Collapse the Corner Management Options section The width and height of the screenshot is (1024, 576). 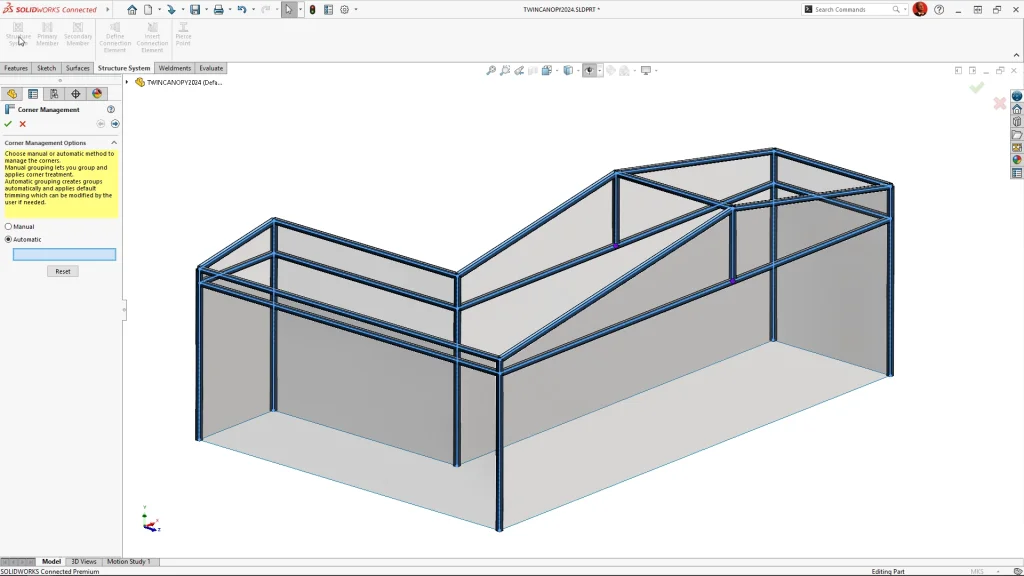click(114, 143)
